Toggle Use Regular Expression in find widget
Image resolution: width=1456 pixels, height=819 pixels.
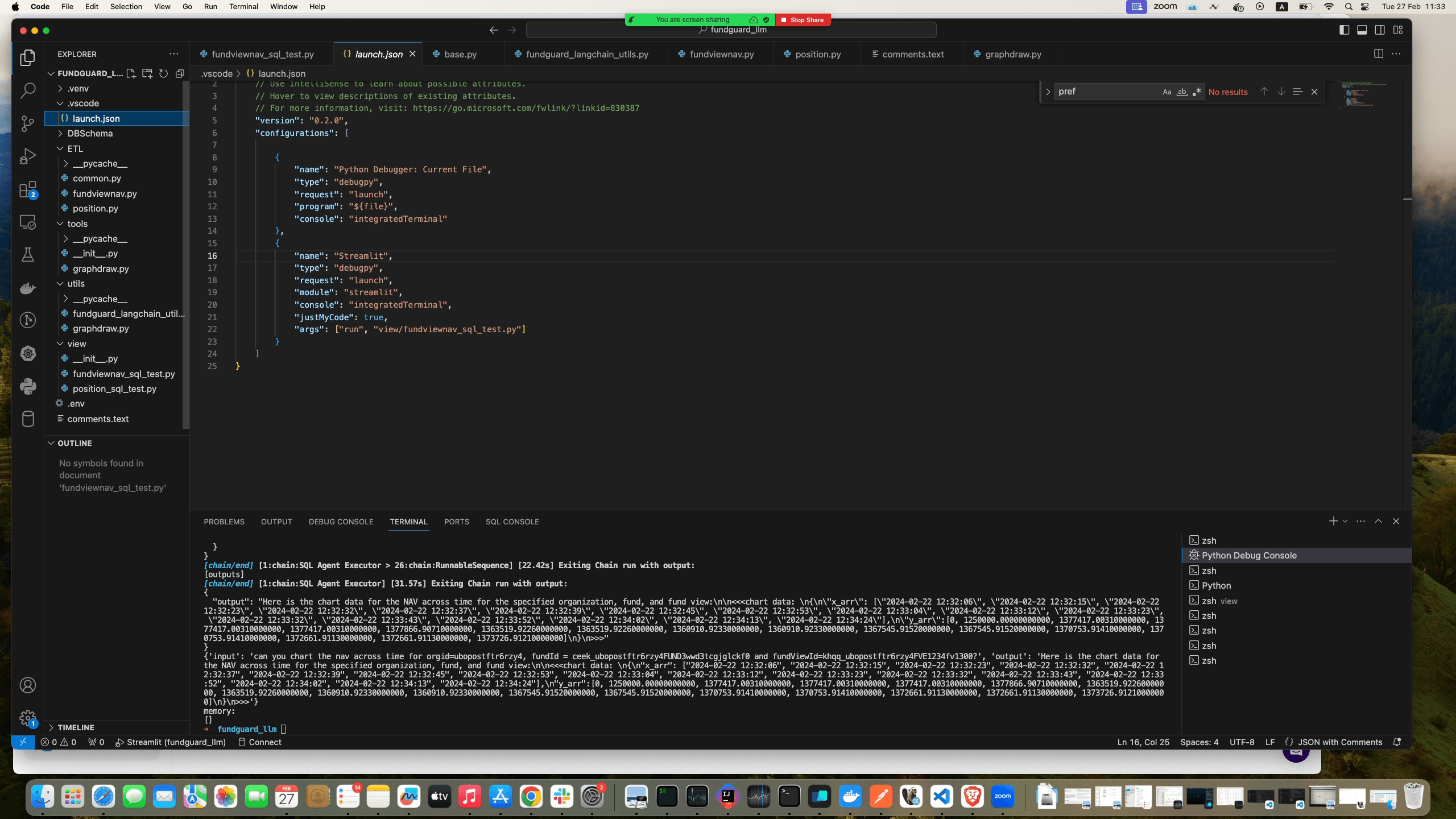coord(1197,92)
